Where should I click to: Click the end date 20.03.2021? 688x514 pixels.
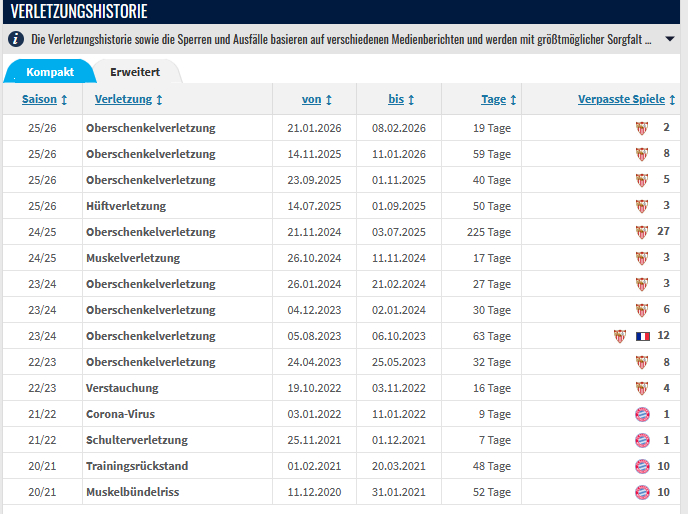point(399,466)
